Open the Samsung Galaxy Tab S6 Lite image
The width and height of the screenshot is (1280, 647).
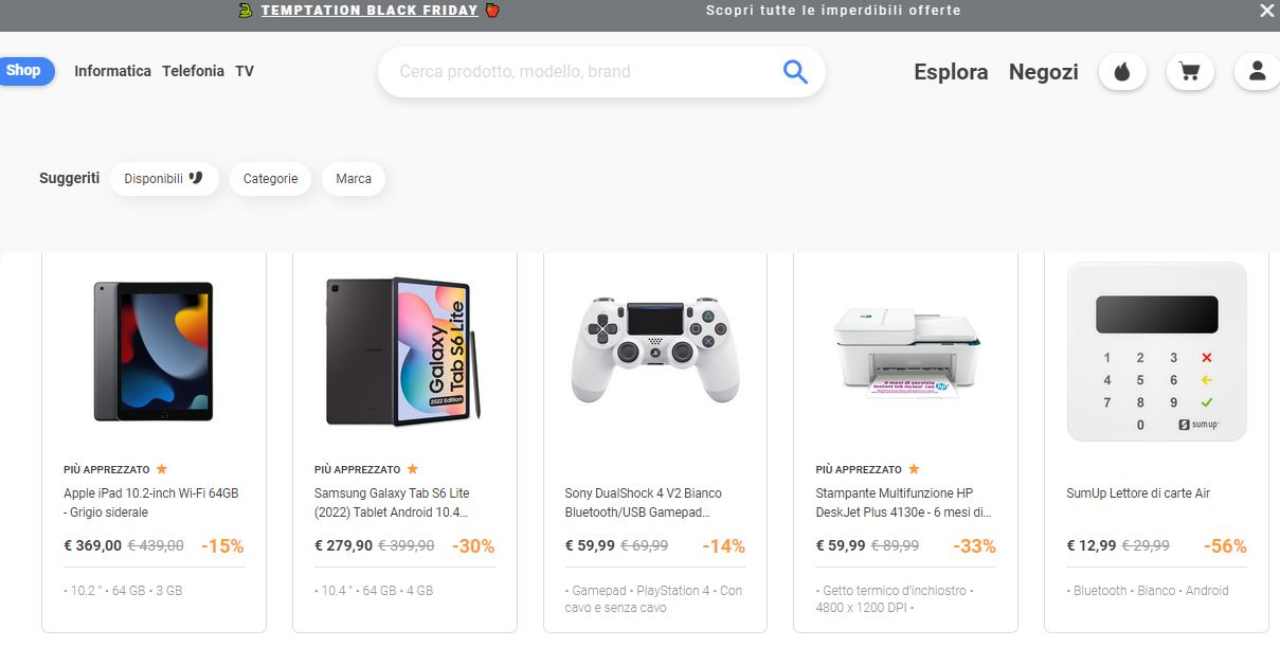(x=404, y=351)
